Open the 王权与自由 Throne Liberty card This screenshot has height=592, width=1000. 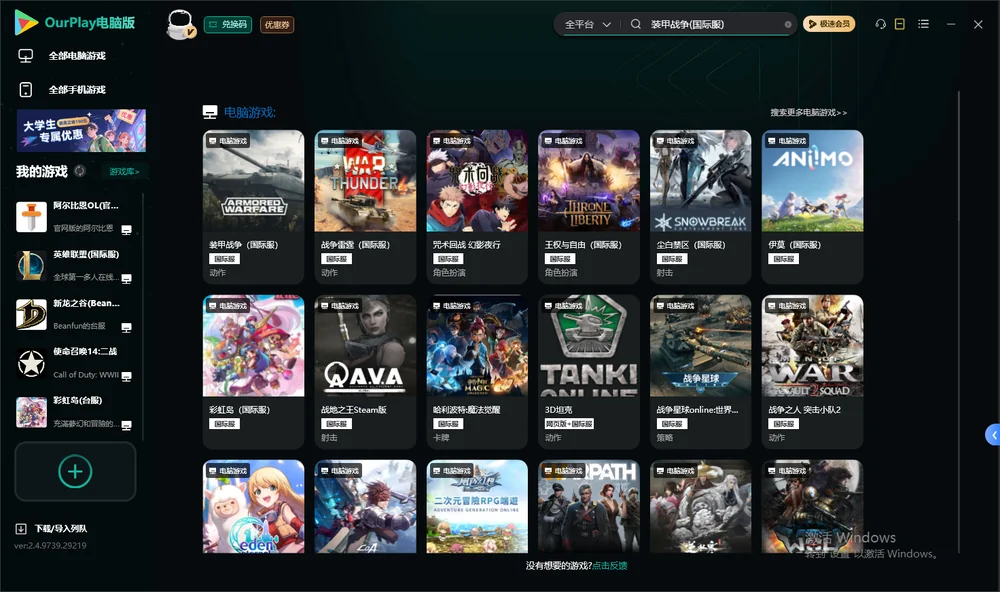(x=589, y=207)
